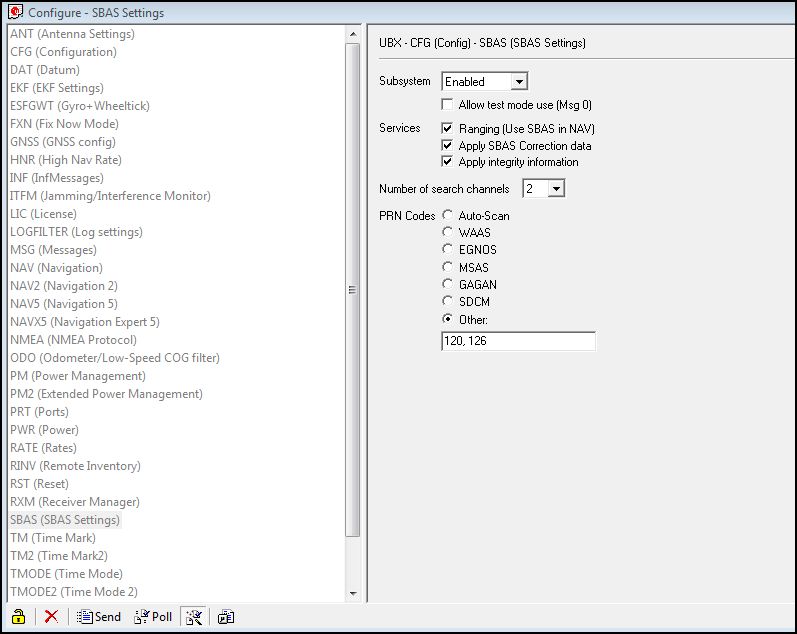
Task: Click the app icon in title bar
Action: (15, 13)
